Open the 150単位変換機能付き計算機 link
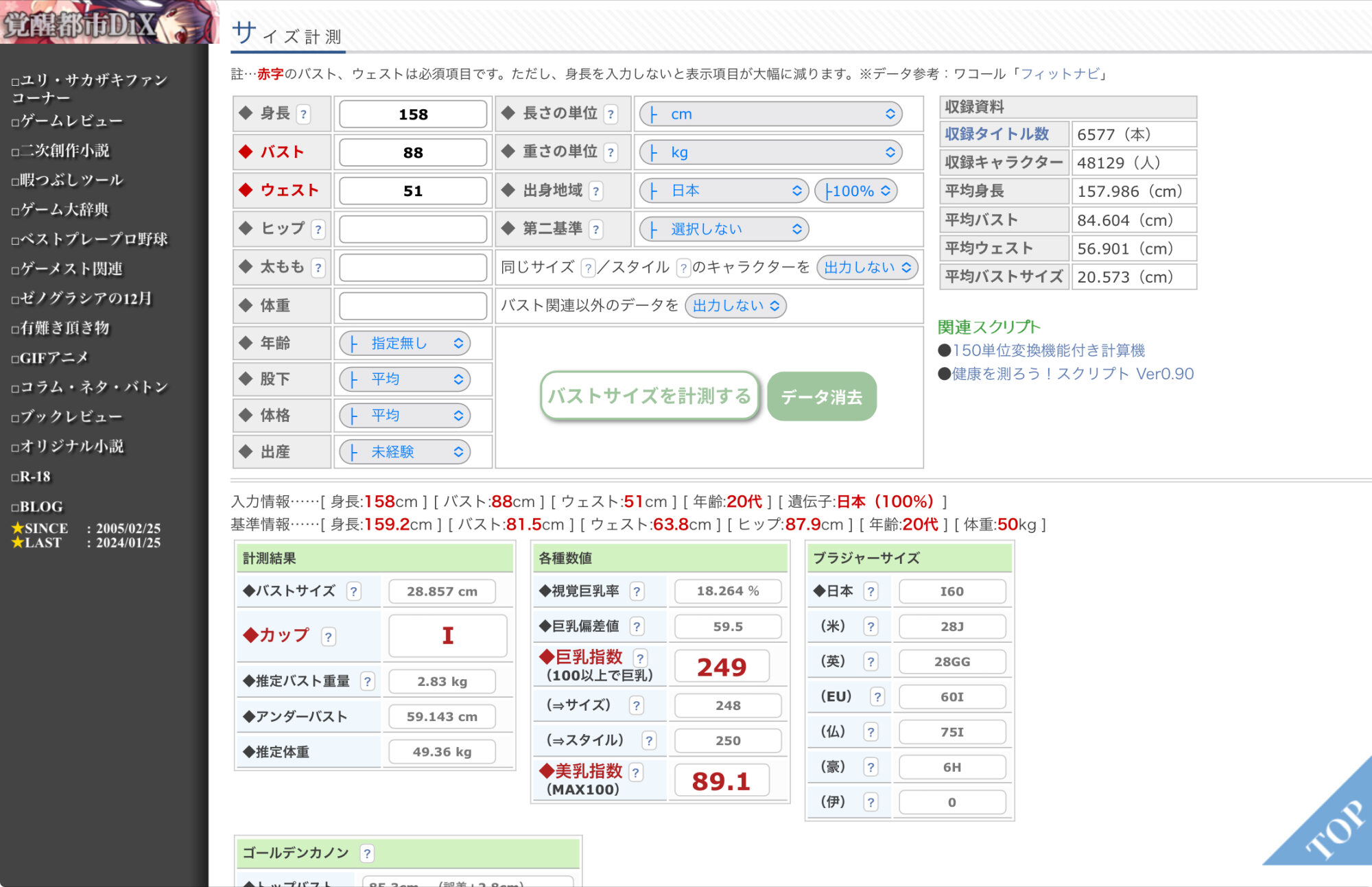The image size is (1372, 887). [x=1048, y=351]
